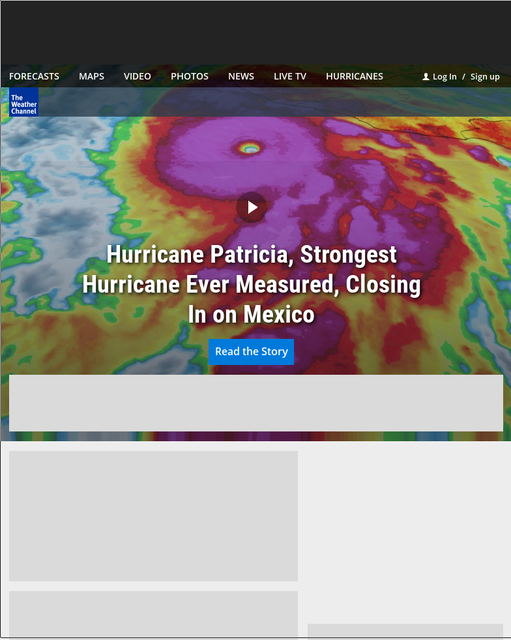
Task: Click The Weather Channel logo
Action: click(x=24, y=102)
